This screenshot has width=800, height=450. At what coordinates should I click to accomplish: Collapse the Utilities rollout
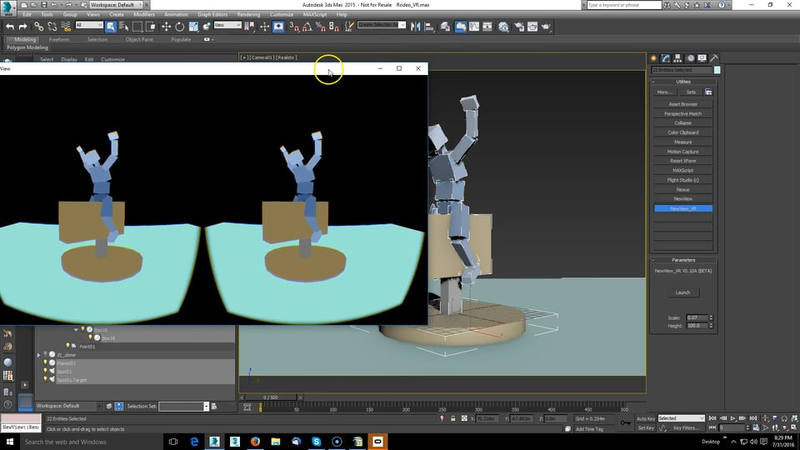pos(683,80)
